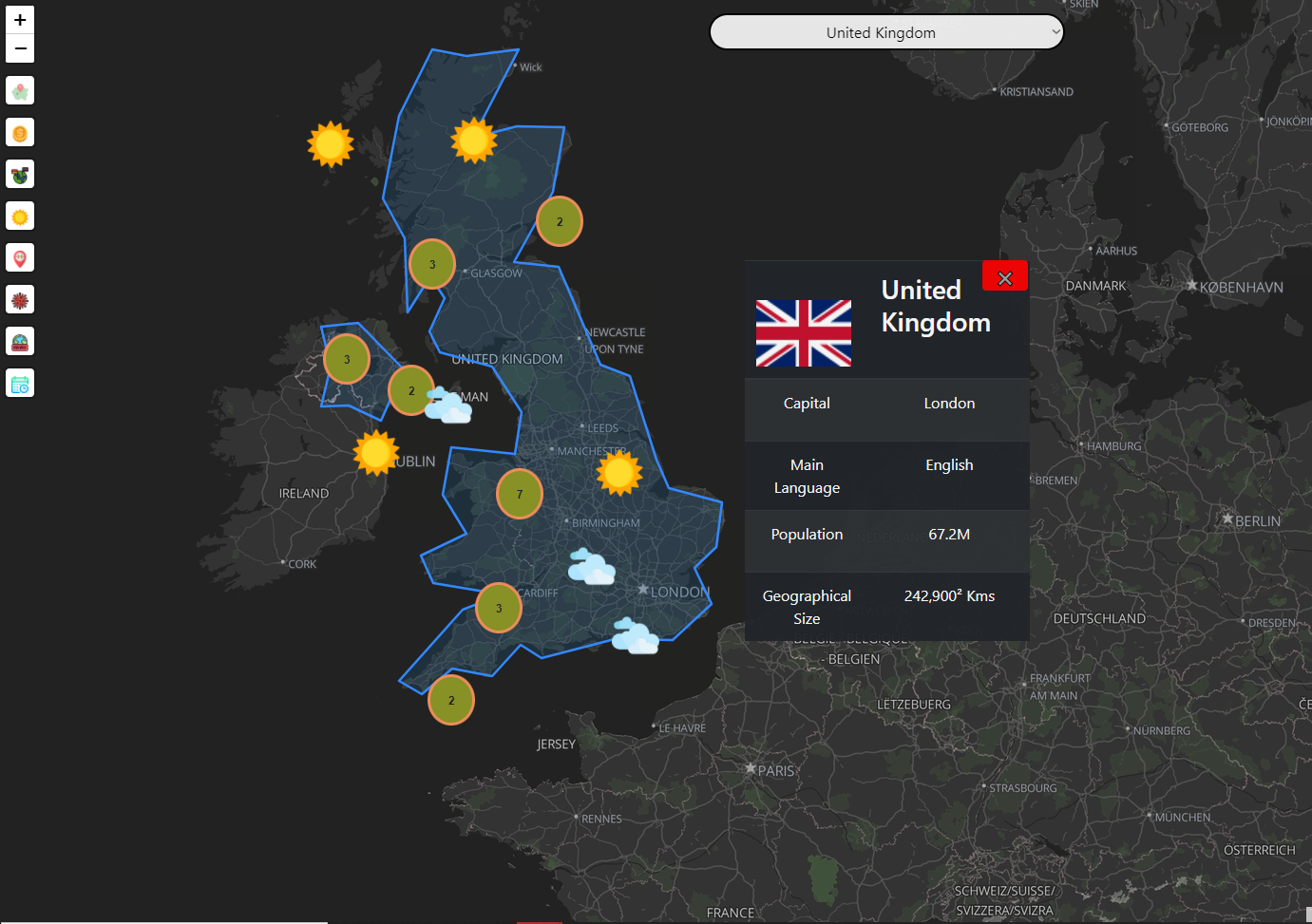
Task: Click the United Kingdom flag image
Action: click(x=804, y=333)
